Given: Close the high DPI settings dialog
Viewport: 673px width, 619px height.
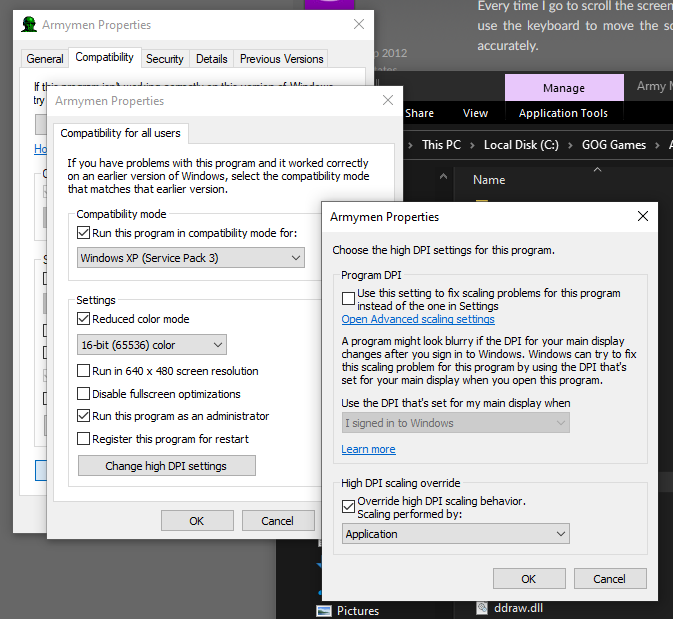Looking at the screenshot, I should pyautogui.click(x=643, y=216).
